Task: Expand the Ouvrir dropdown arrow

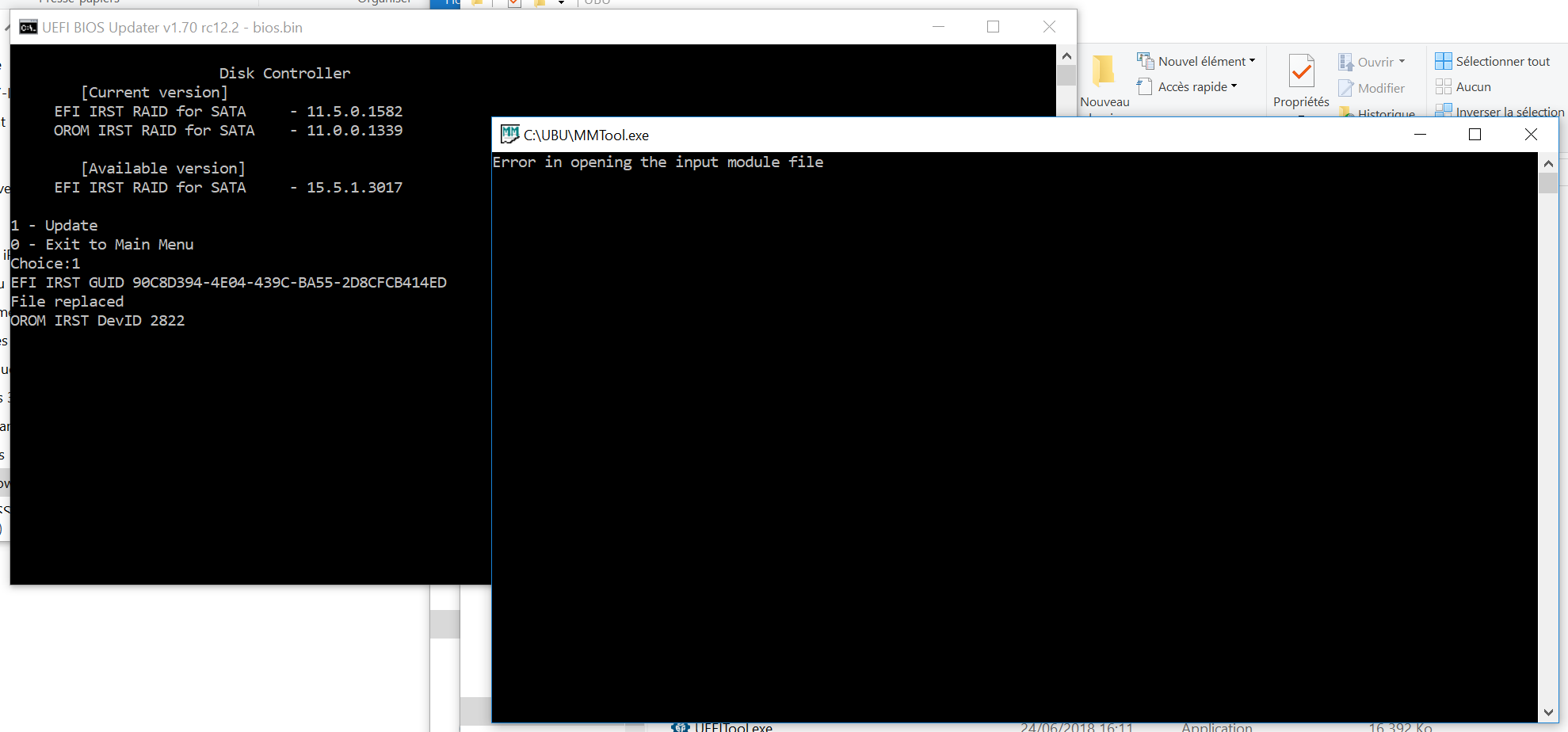Action: (1402, 62)
